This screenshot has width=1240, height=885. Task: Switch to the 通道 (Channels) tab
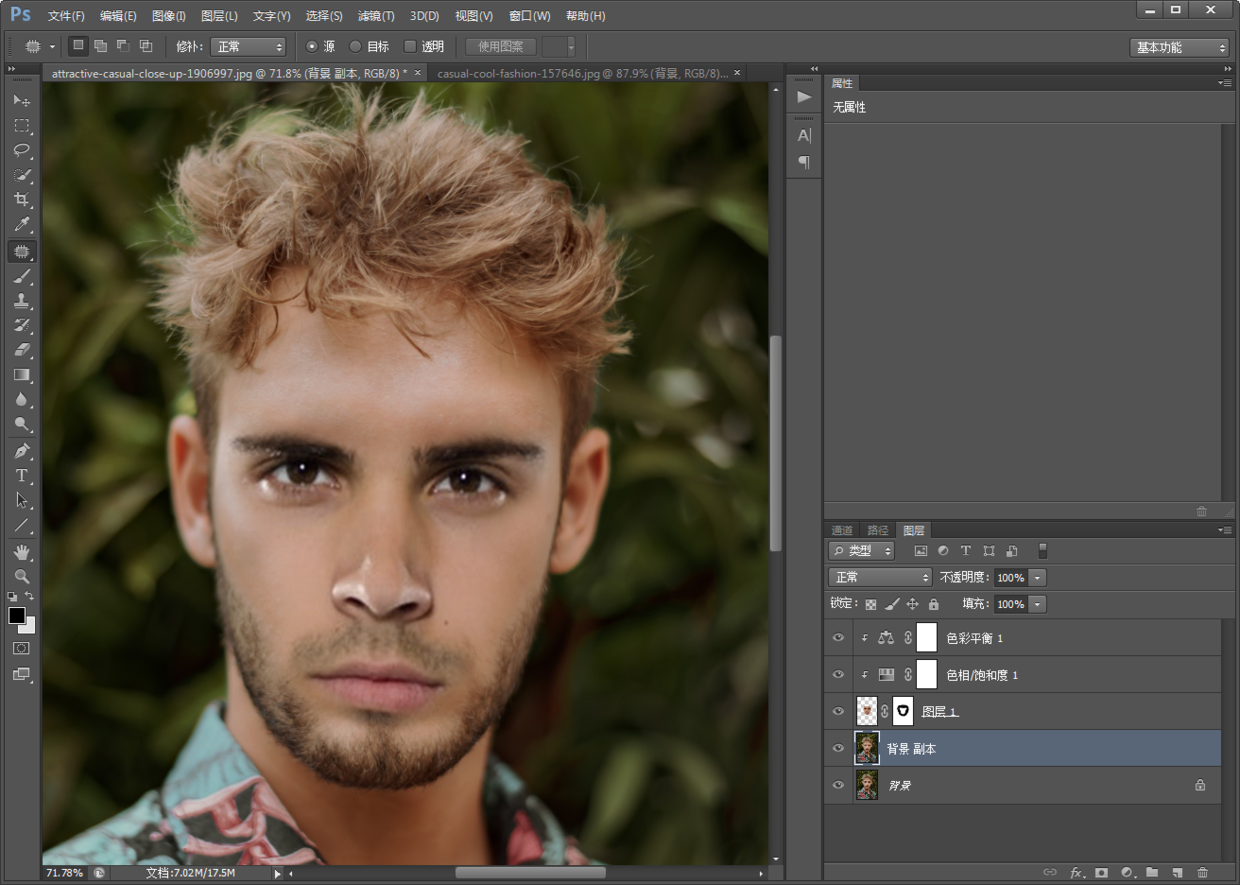pos(842,530)
